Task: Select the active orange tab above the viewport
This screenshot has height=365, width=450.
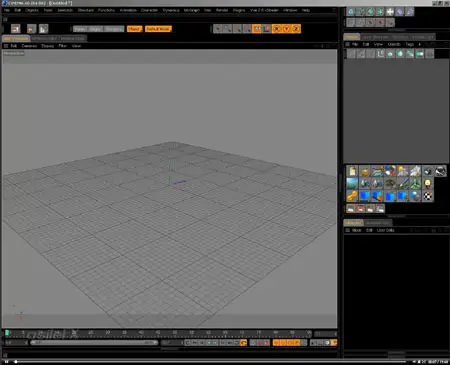Action: pyautogui.click(x=16, y=39)
